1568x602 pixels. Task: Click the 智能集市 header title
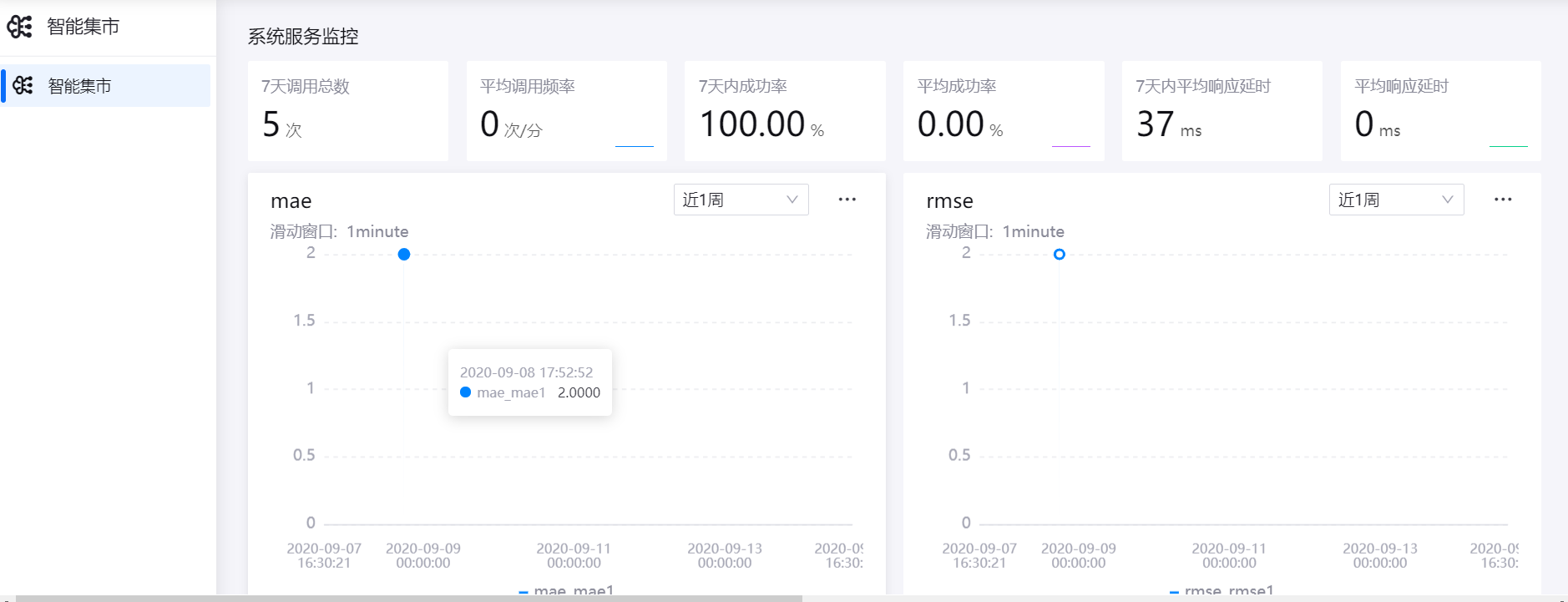(x=83, y=27)
